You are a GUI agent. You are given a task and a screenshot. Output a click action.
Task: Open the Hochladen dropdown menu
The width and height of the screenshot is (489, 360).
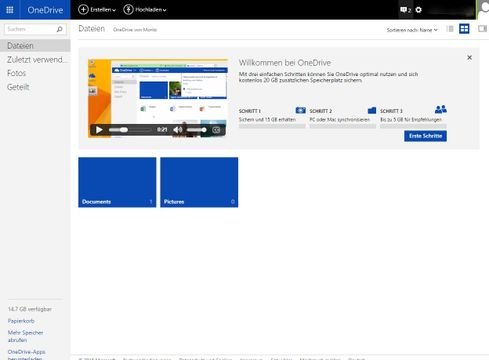(145, 10)
